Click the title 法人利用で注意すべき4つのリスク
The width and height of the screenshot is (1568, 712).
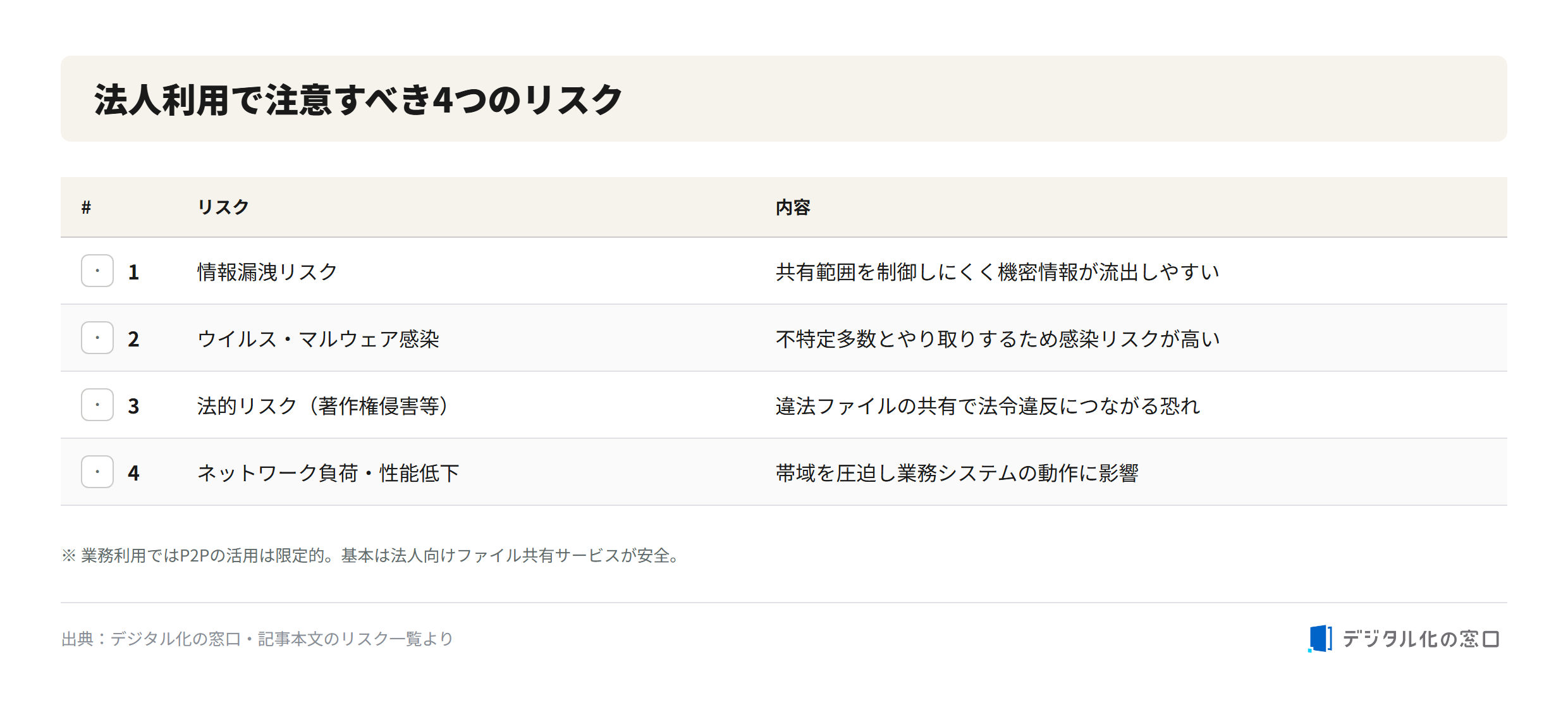tap(358, 100)
